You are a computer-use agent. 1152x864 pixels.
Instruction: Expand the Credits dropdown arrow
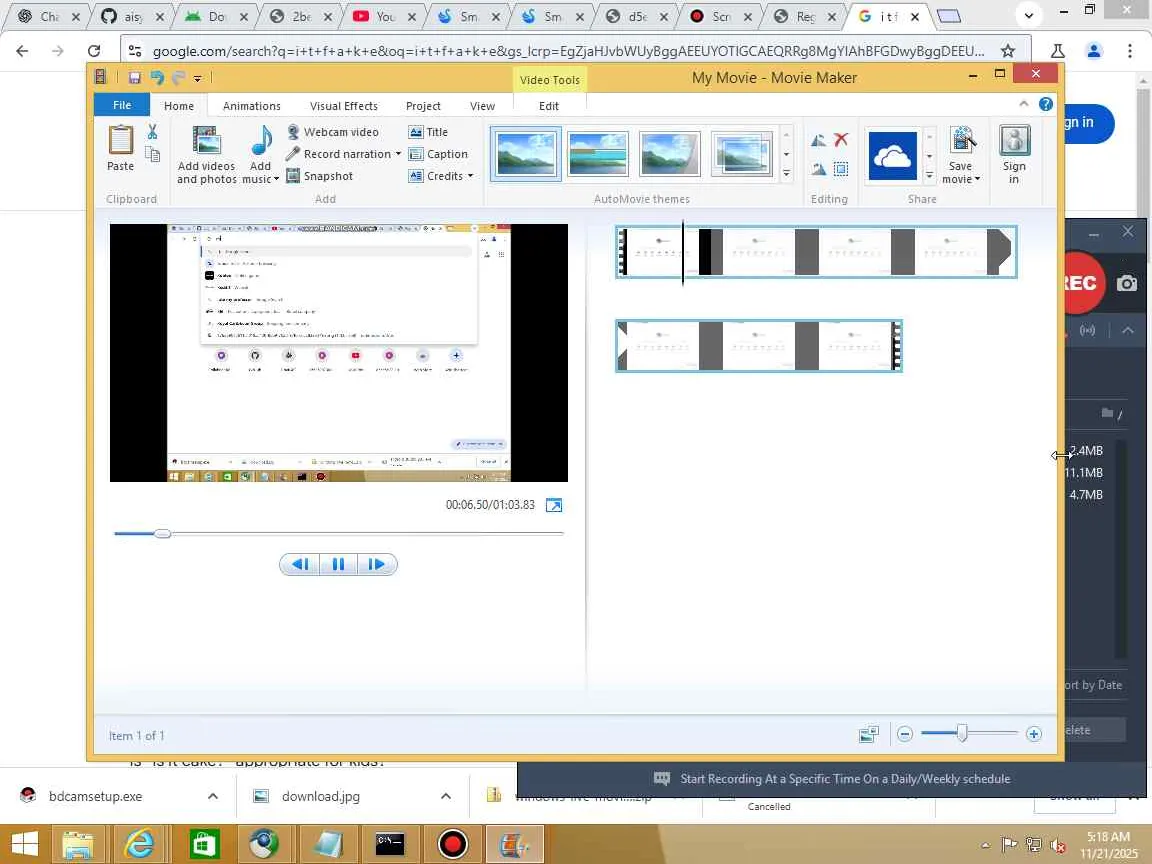pos(470,176)
